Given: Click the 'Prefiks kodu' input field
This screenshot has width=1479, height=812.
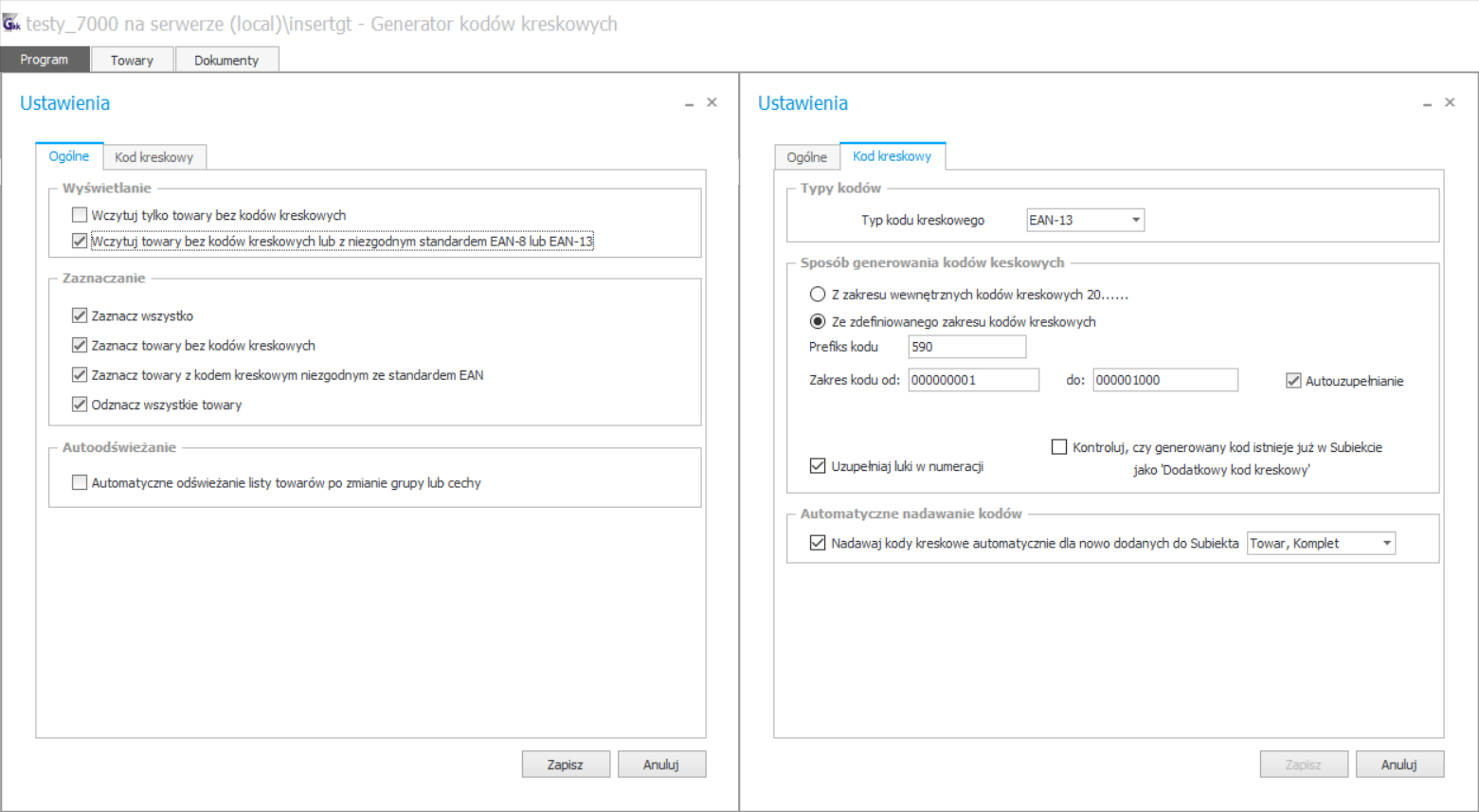Looking at the screenshot, I should click(x=966, y=347).
